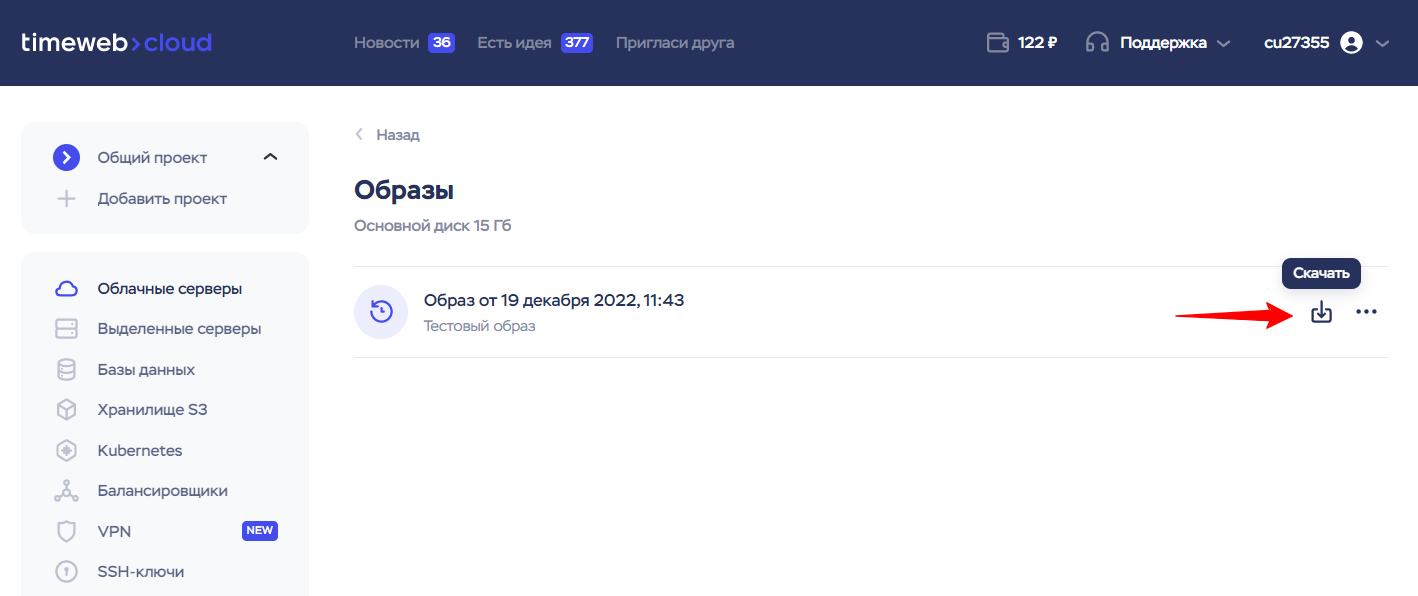
Task: Click the user avatar icon
Action: point(1351,43)
